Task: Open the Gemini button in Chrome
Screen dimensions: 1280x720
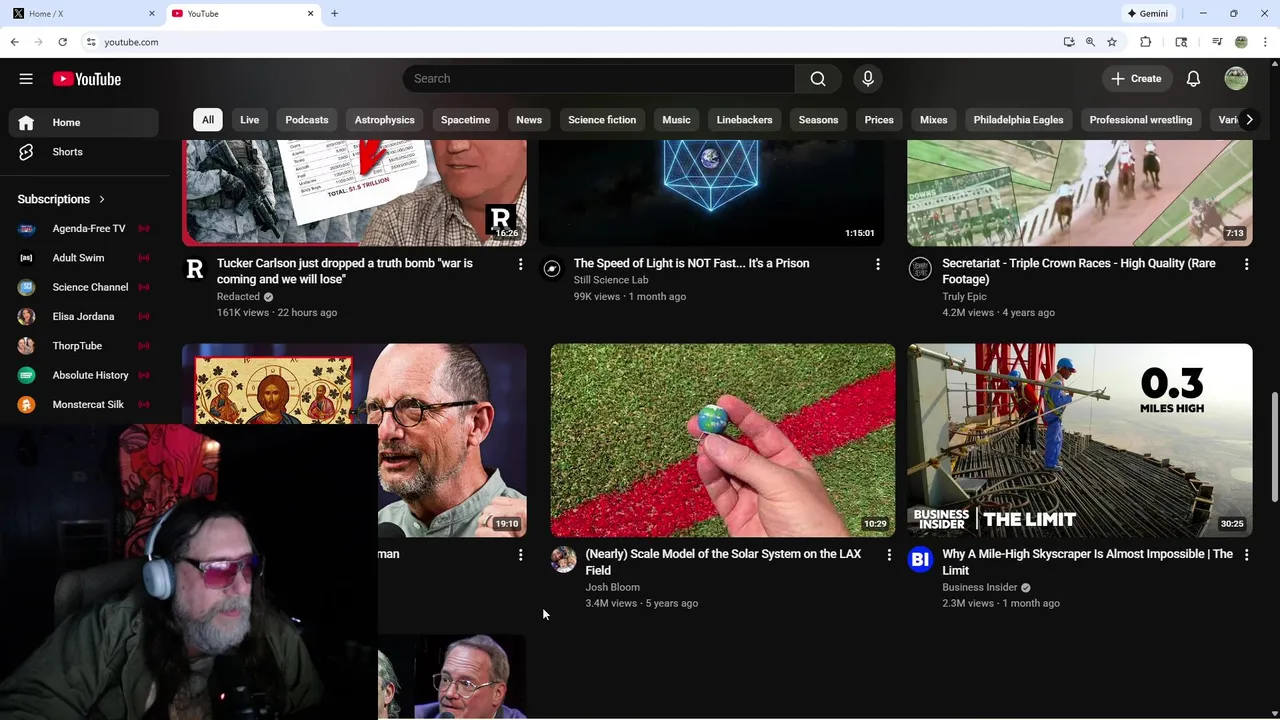Action: click(x=1147, y=14)
